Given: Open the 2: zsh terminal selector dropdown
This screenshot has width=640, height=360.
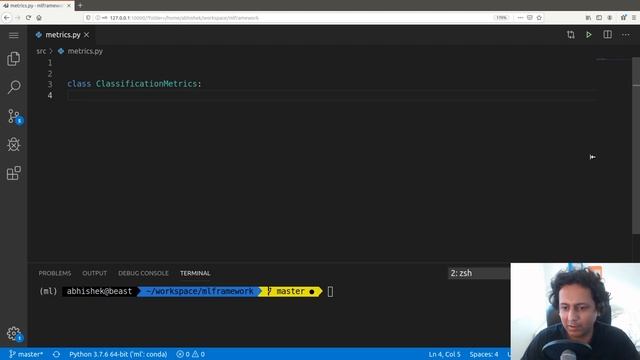Looking at the screenshot, I should tap(479, 273).
